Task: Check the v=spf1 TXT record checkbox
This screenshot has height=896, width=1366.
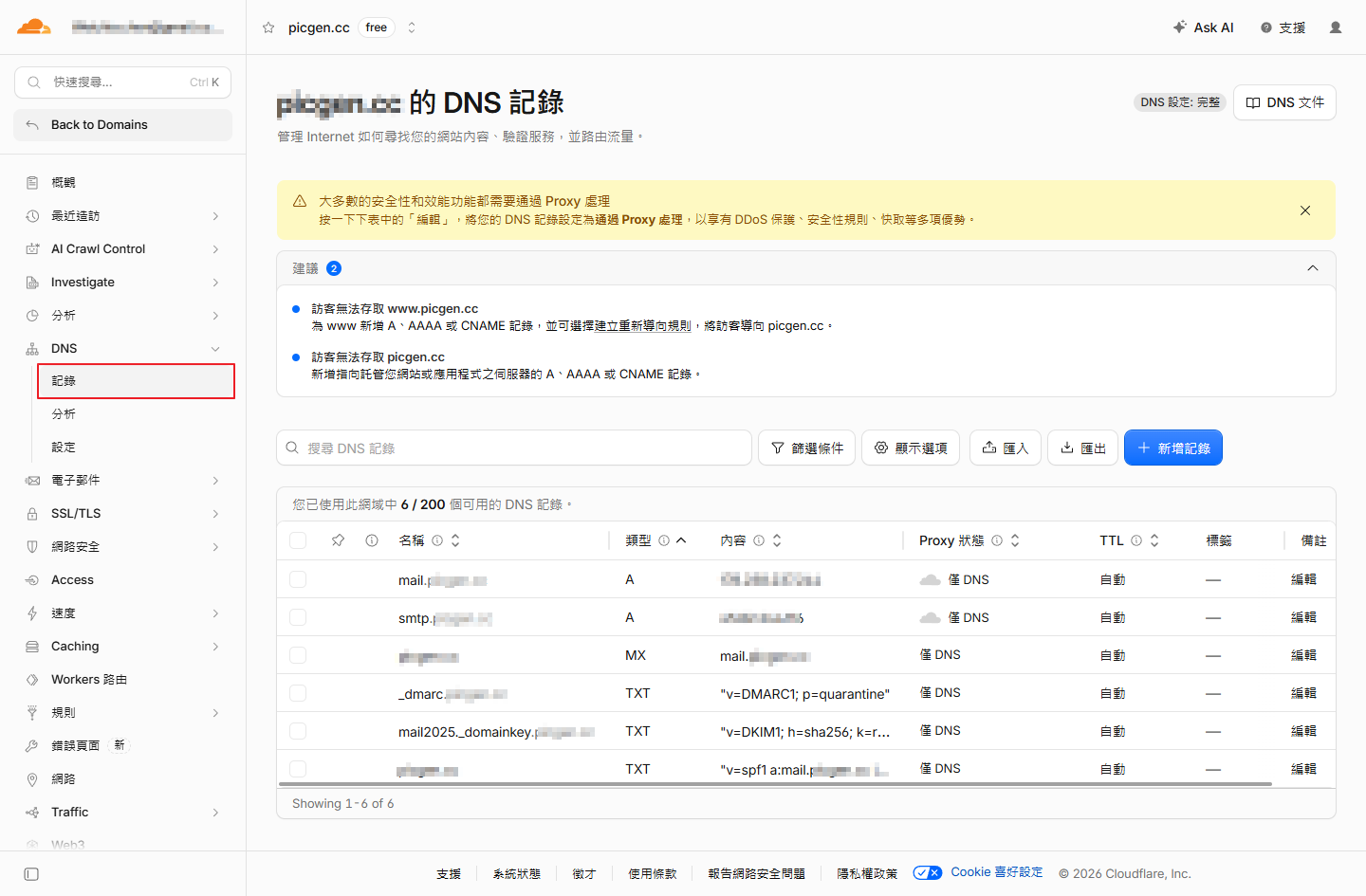Action: click(x=298, y=769)
